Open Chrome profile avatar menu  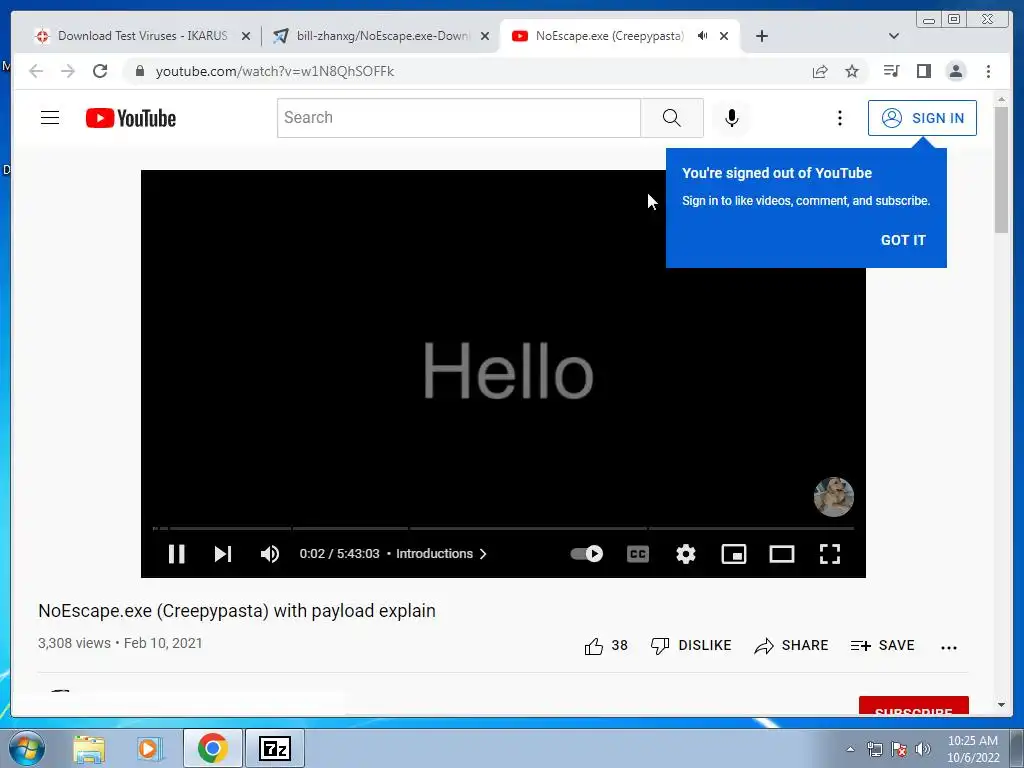[956, 71]
